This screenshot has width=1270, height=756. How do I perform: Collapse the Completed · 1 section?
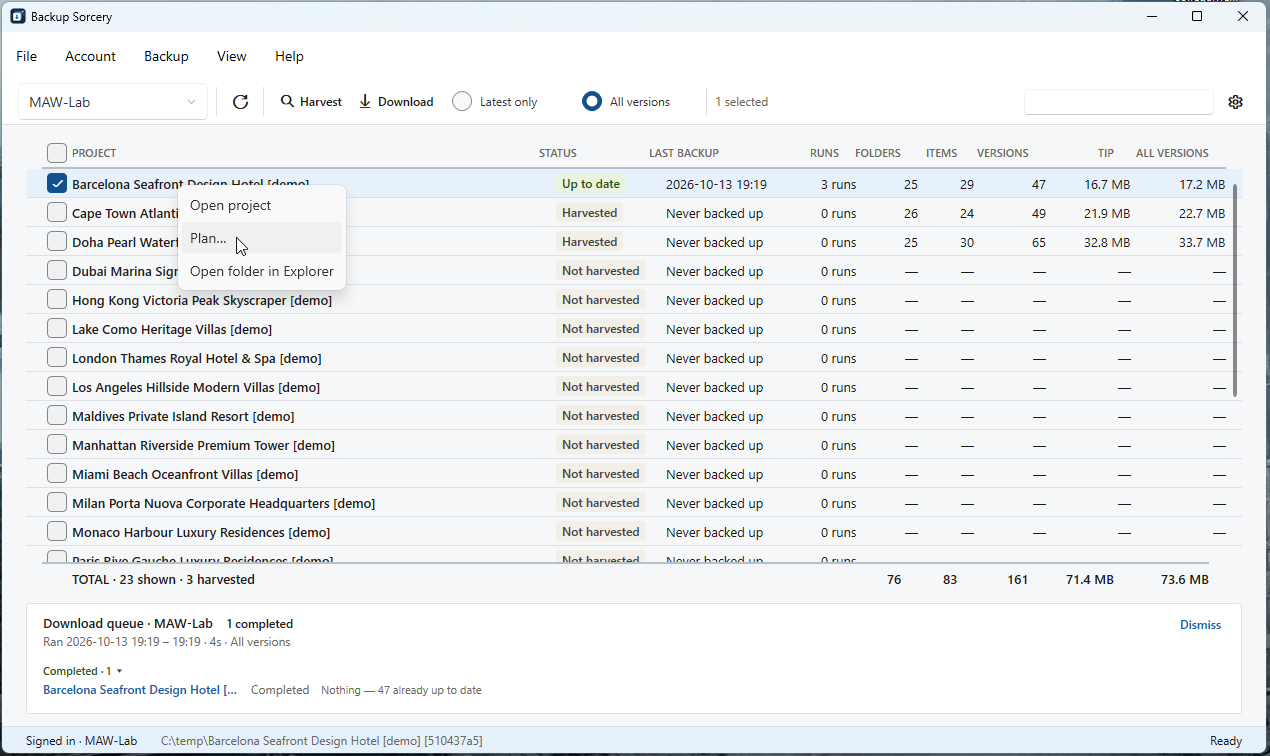click(83, 671)
